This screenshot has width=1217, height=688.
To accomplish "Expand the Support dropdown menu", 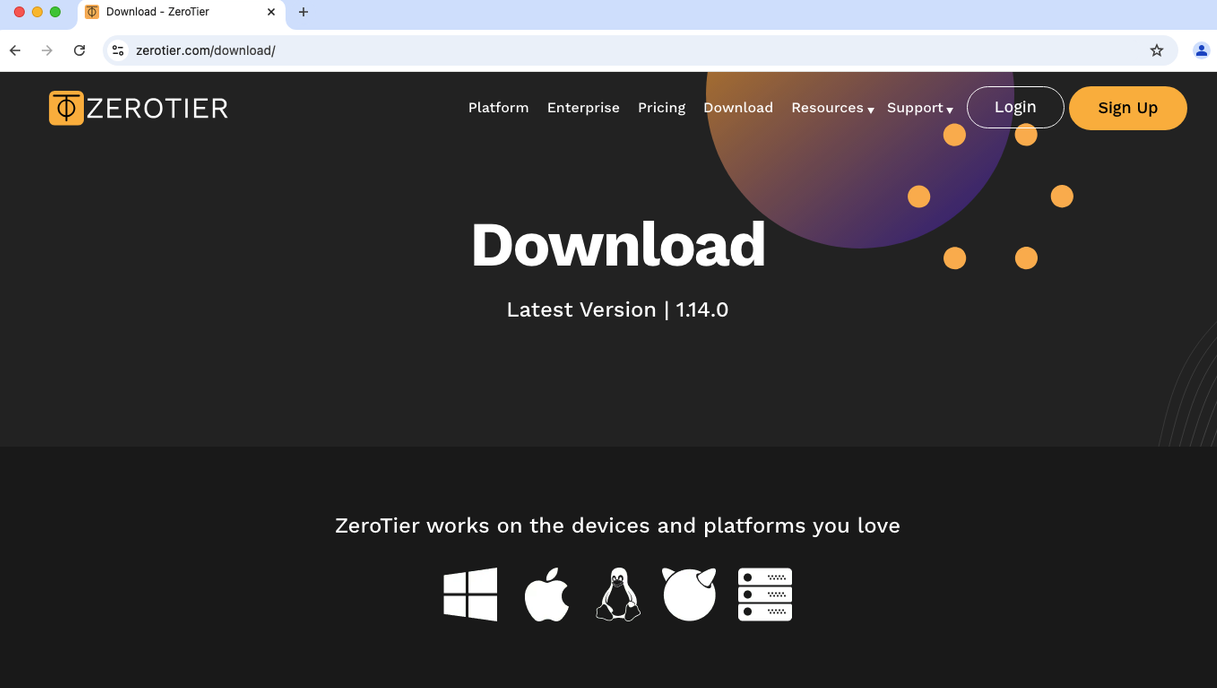I will click(919, 108).
